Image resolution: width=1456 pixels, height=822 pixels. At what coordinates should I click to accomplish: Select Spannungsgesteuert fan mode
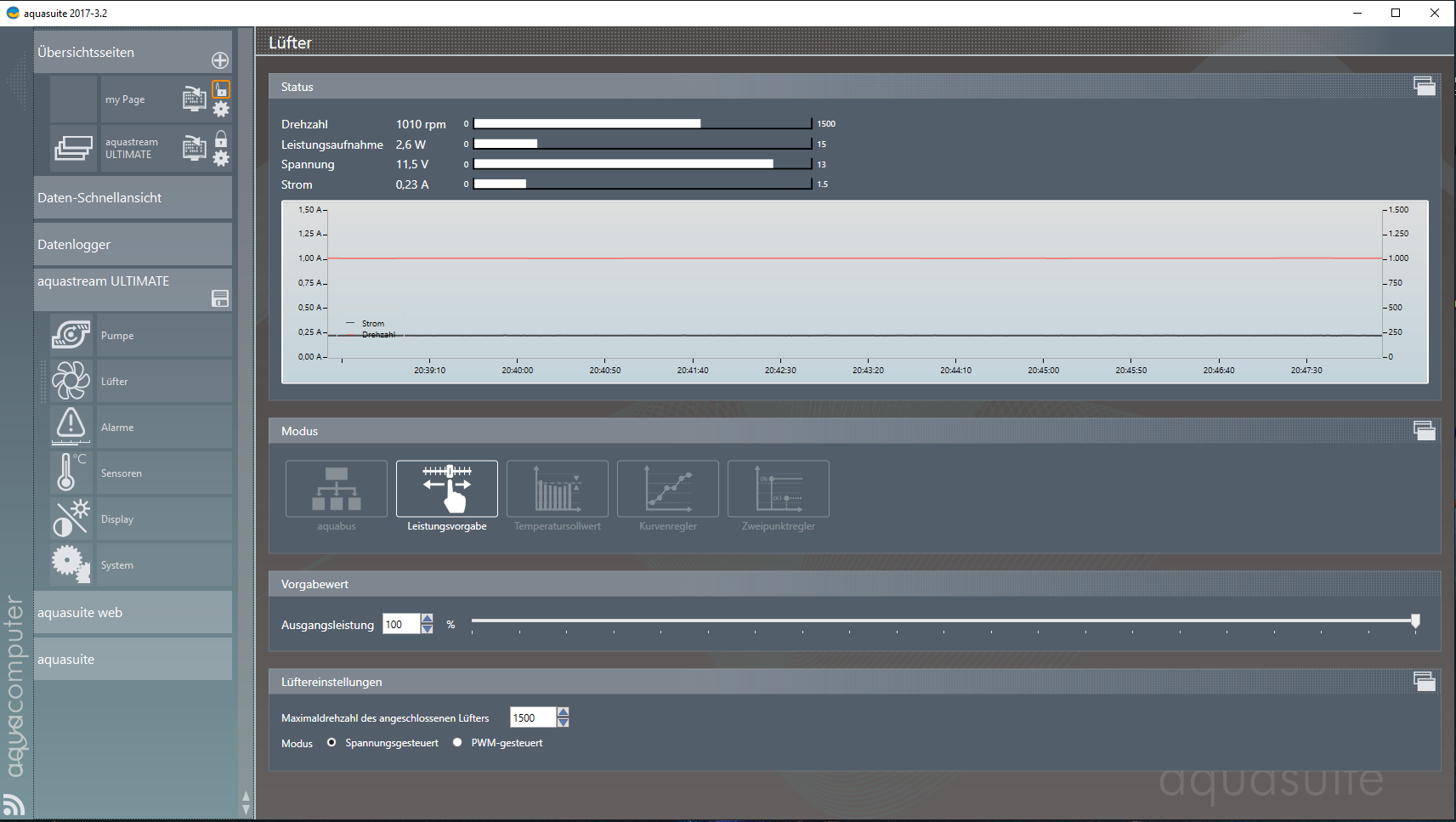click(331, 742)
